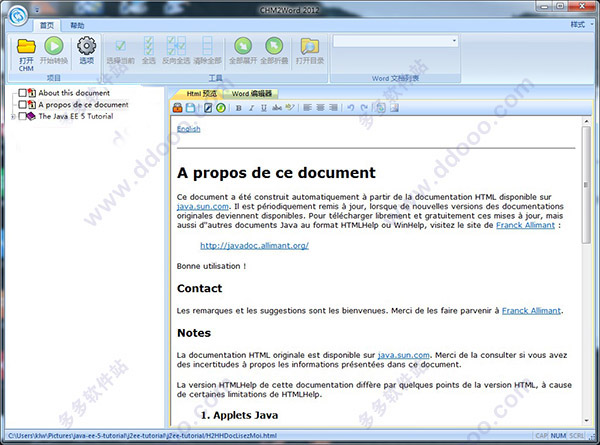This screenshot has height=445, width=600.
Task: Open options with the gear icon
Action: (86, 51)
